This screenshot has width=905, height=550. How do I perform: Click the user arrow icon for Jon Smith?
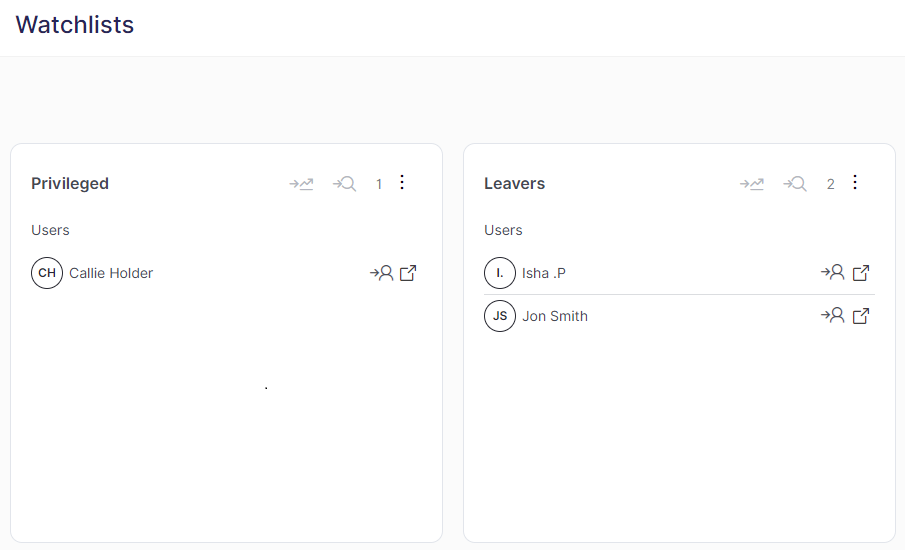pyautogui.click(x=833, y=316)
